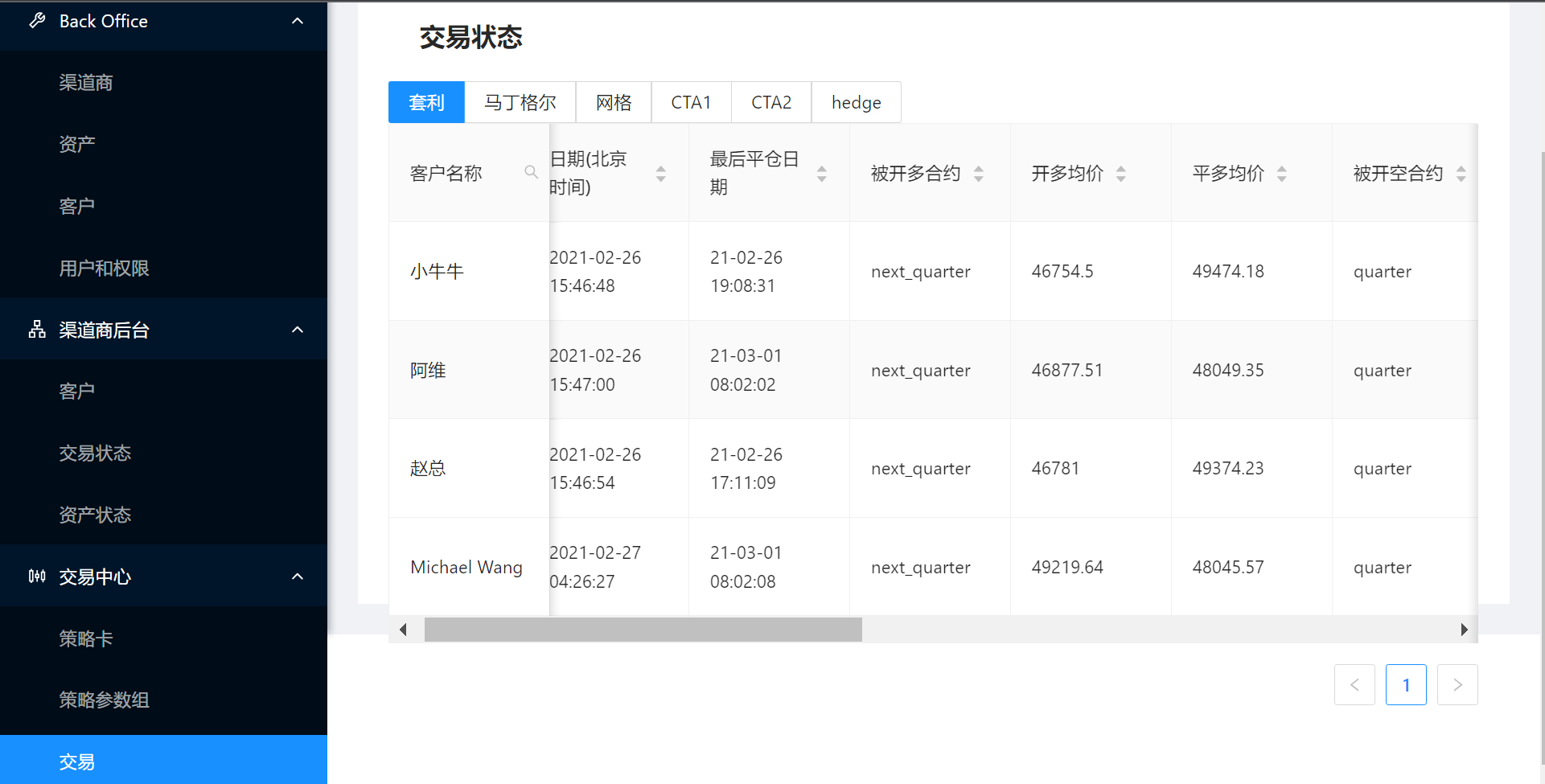1545x784 pixels.
Task: Sort by 最后平仓日期 column
Action: pyautogui.click(x=822, y=173)
